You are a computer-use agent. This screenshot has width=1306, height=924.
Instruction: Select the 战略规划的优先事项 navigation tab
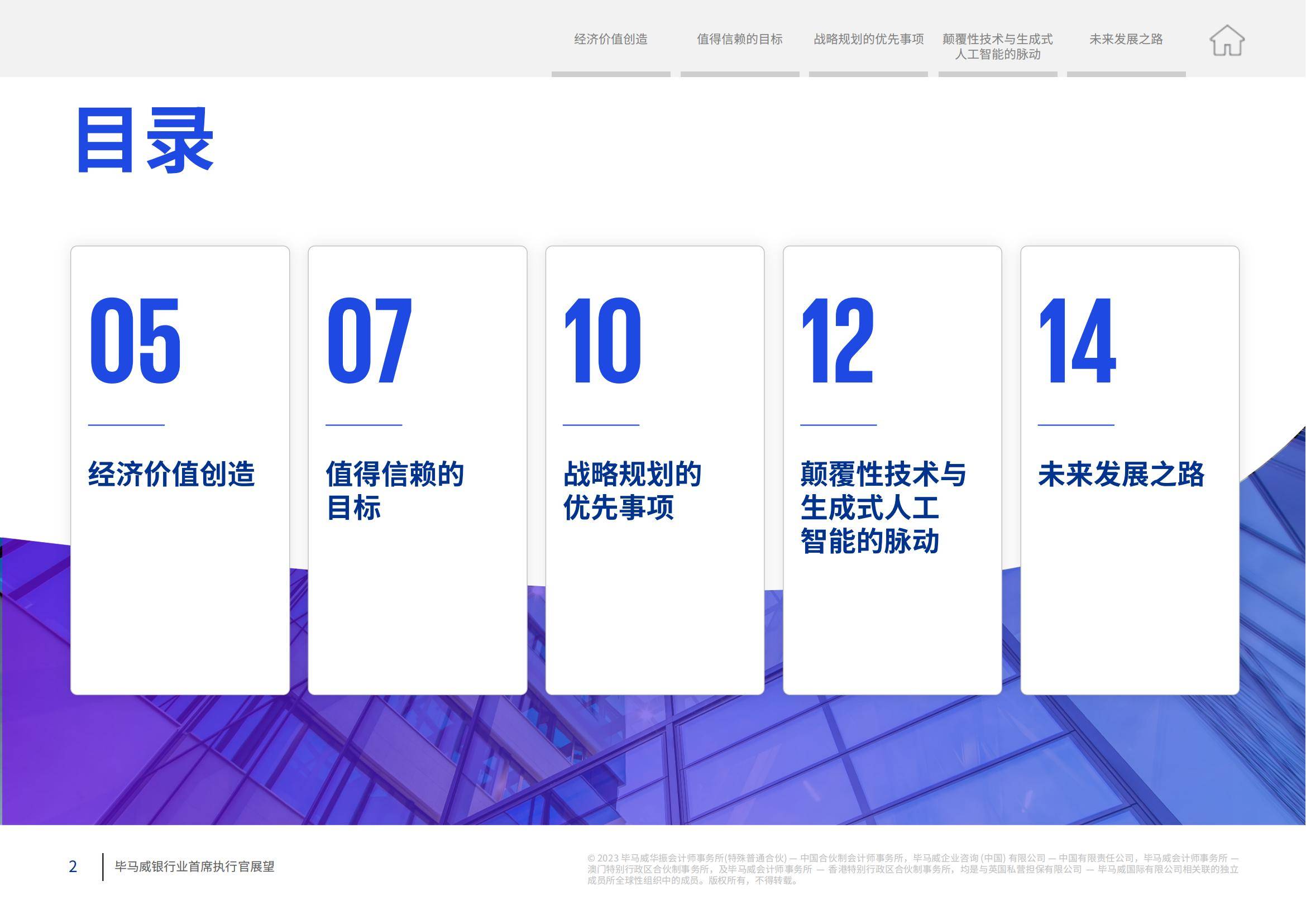point(868,39)
